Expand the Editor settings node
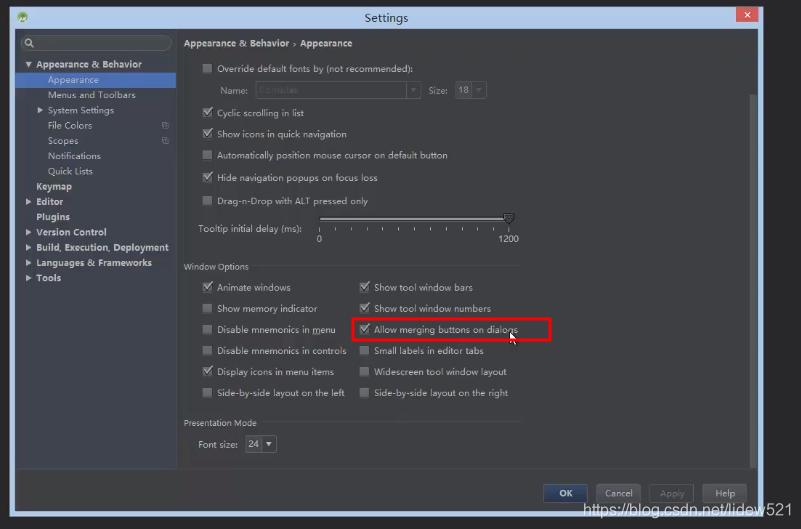This screenshot has width=801, height=529. (x=29, y=202)
